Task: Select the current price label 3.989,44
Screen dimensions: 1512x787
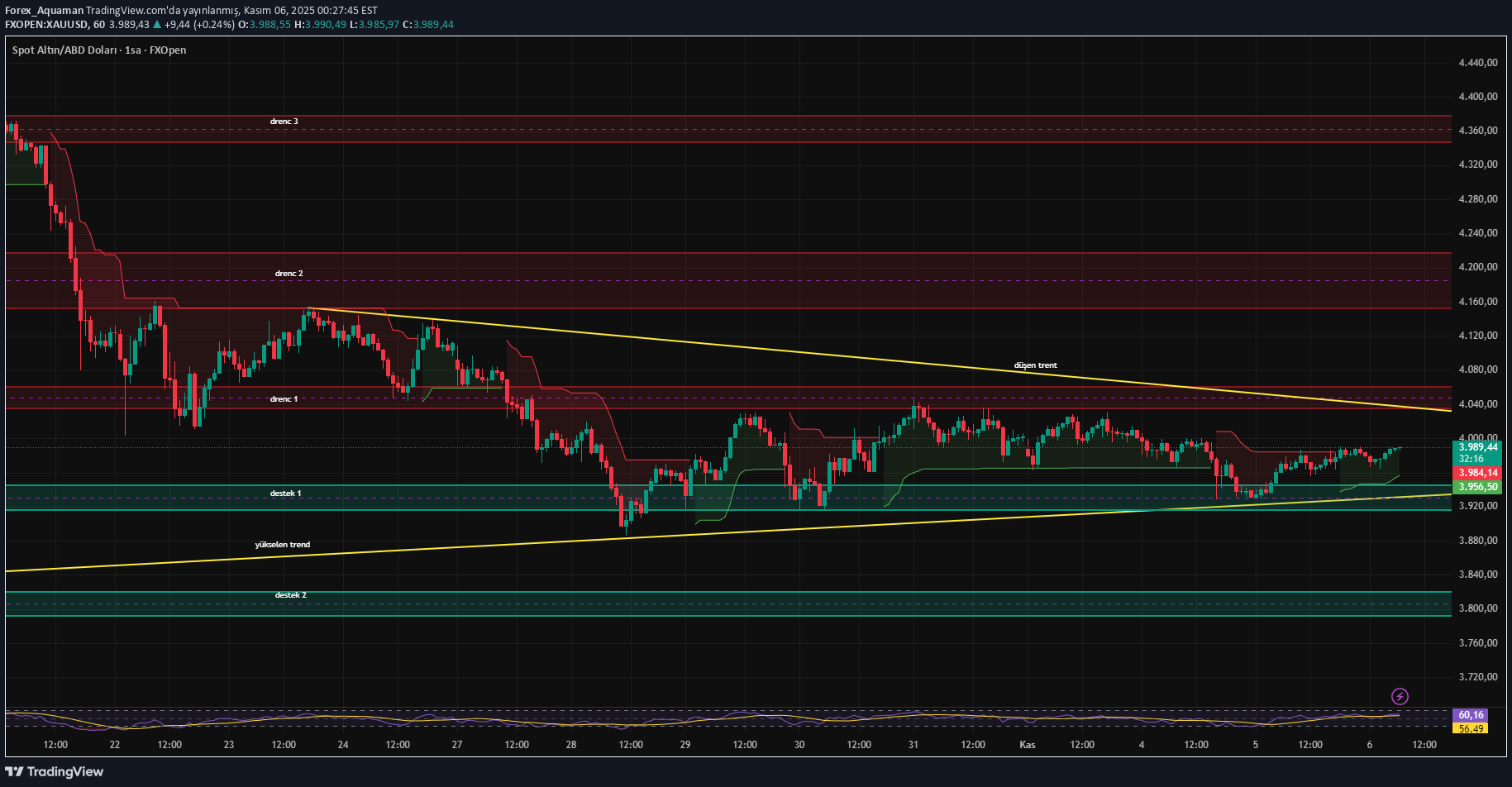Action: 1476,446
